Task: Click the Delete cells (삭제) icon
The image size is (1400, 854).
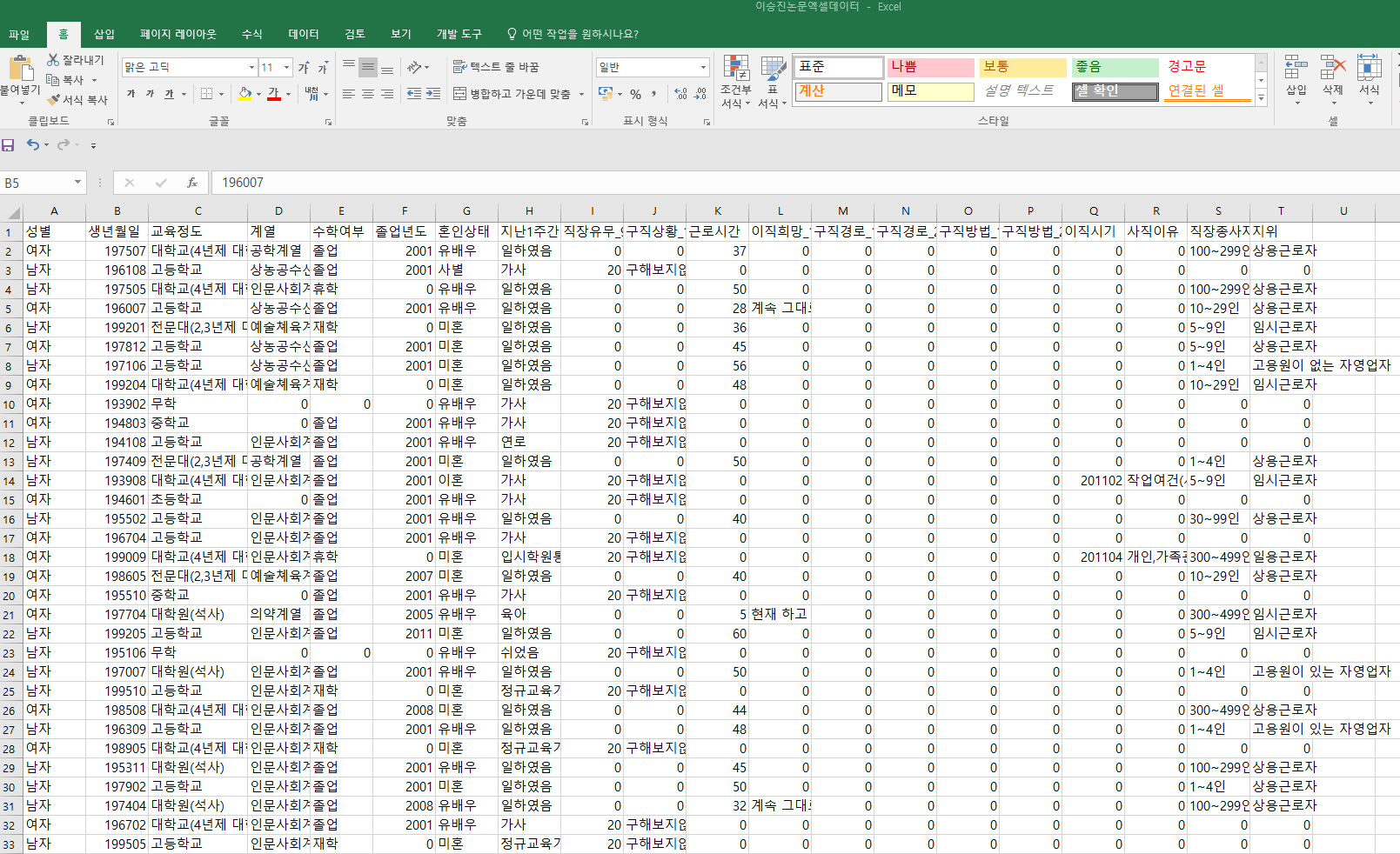Action: tap(1332, 77)
